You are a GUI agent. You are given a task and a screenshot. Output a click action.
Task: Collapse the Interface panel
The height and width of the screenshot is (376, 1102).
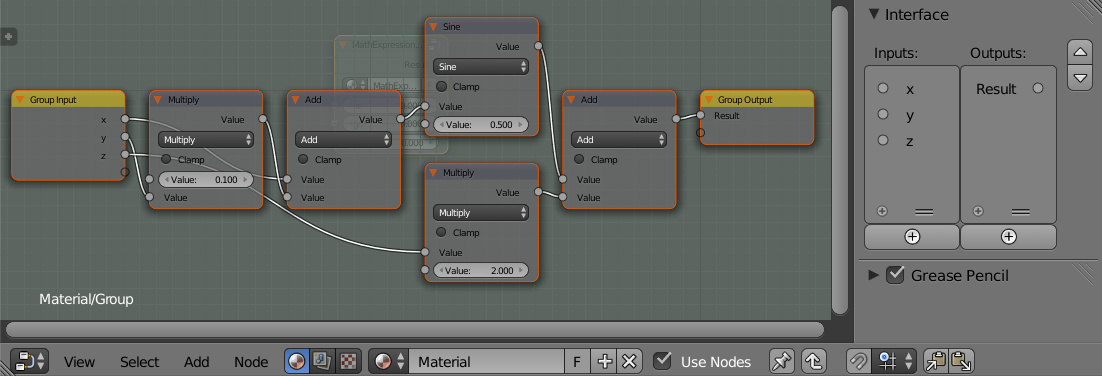coord(874,14)
